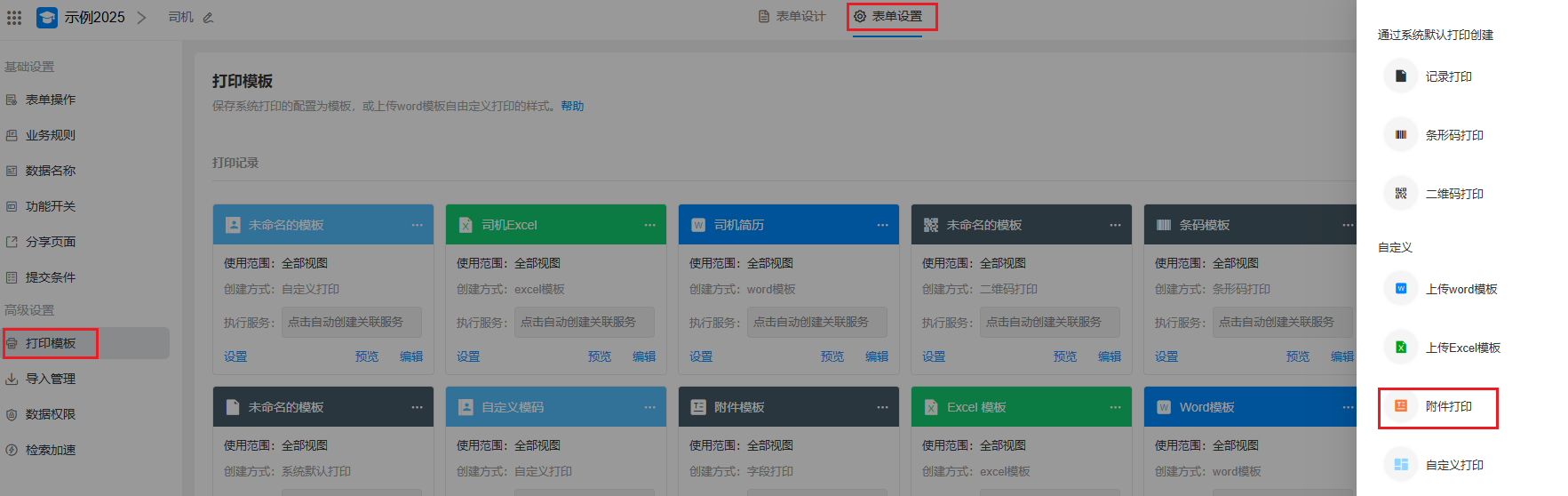Click the pencil edit icon beside 司机
This screenshot has width=1568, height=496.
click(208, 18)
